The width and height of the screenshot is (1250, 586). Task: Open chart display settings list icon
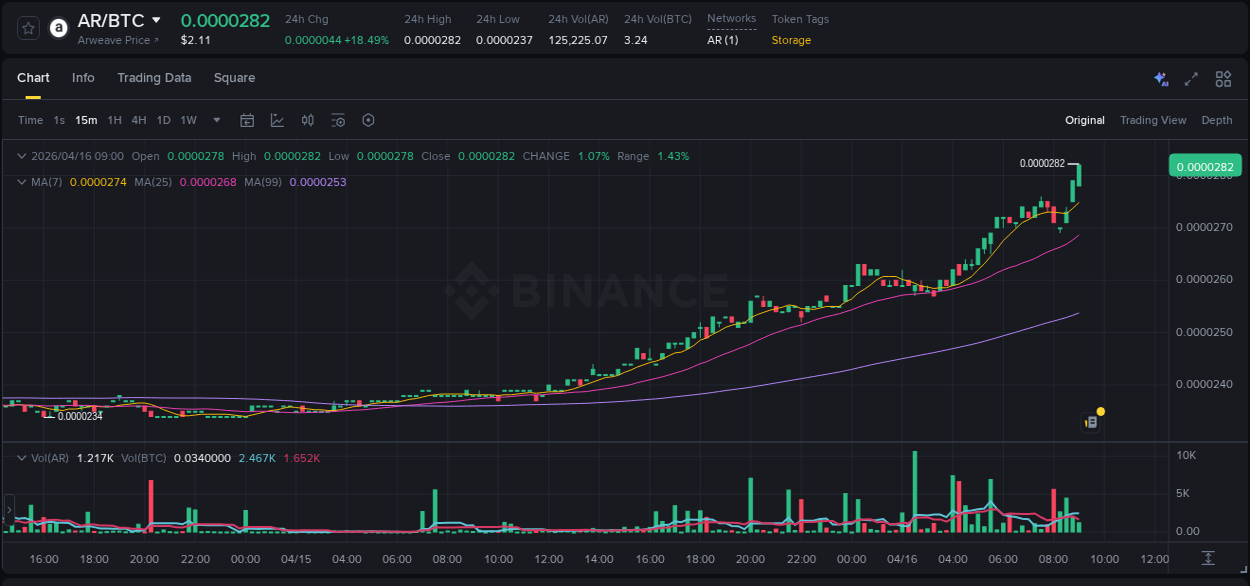pos(338,120)
